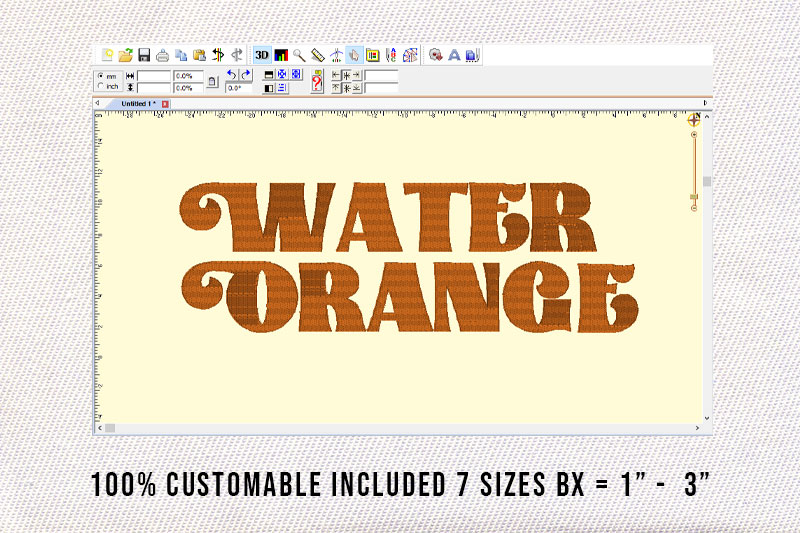
Task: Select the magnifying glass zoom tool
Action: (x=299, y=55)
